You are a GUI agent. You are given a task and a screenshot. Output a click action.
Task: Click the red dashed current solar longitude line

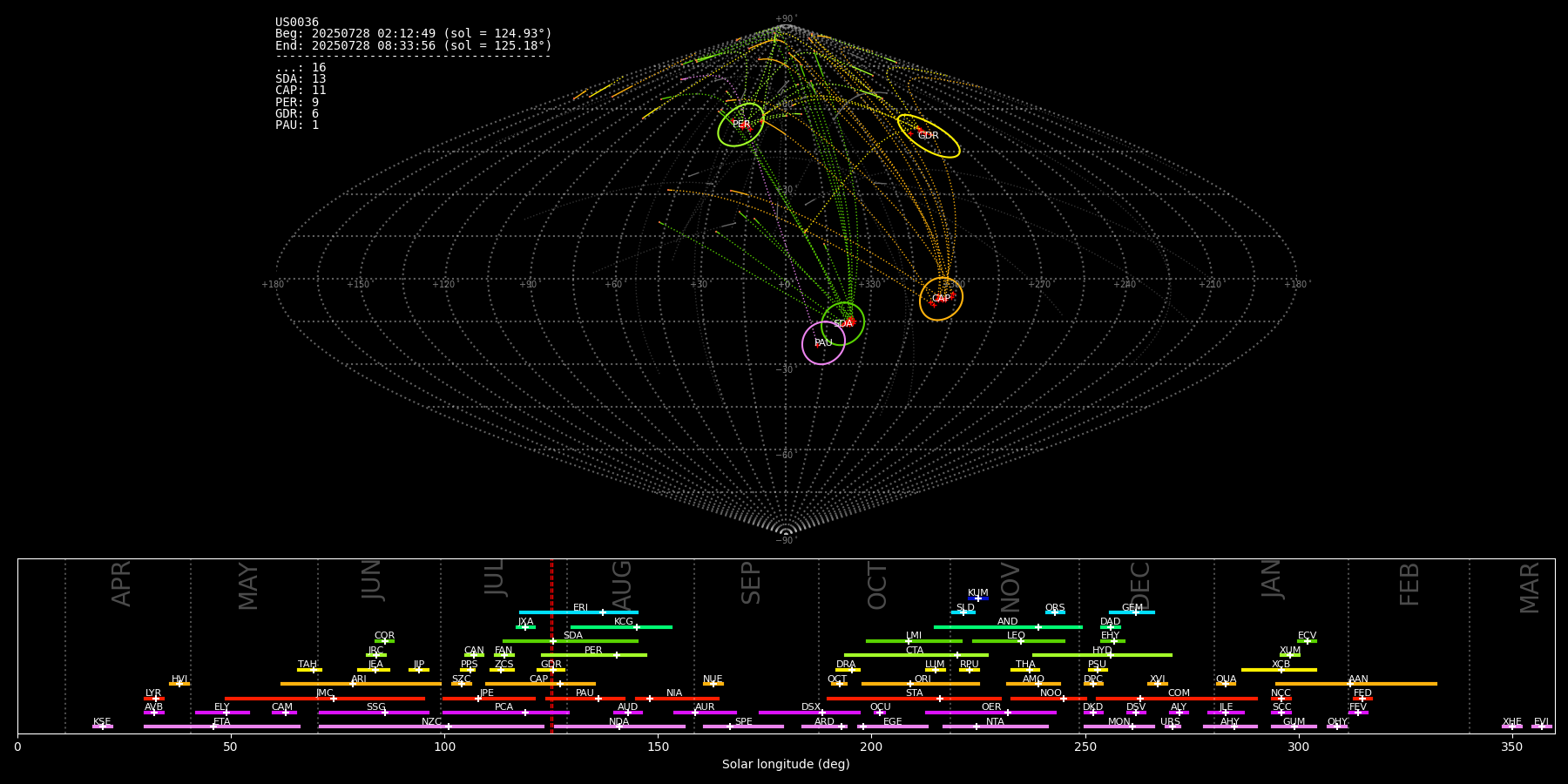551,645
